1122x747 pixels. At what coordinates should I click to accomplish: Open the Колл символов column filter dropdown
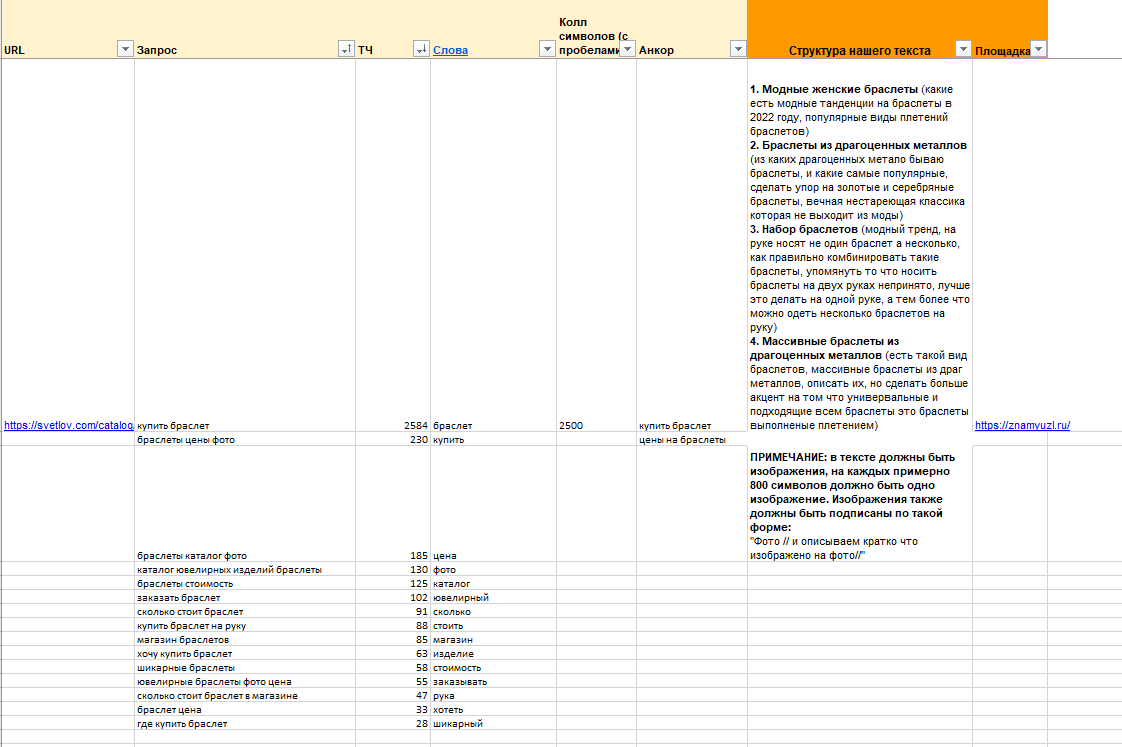pyautogui.click(x=627, y=49)
